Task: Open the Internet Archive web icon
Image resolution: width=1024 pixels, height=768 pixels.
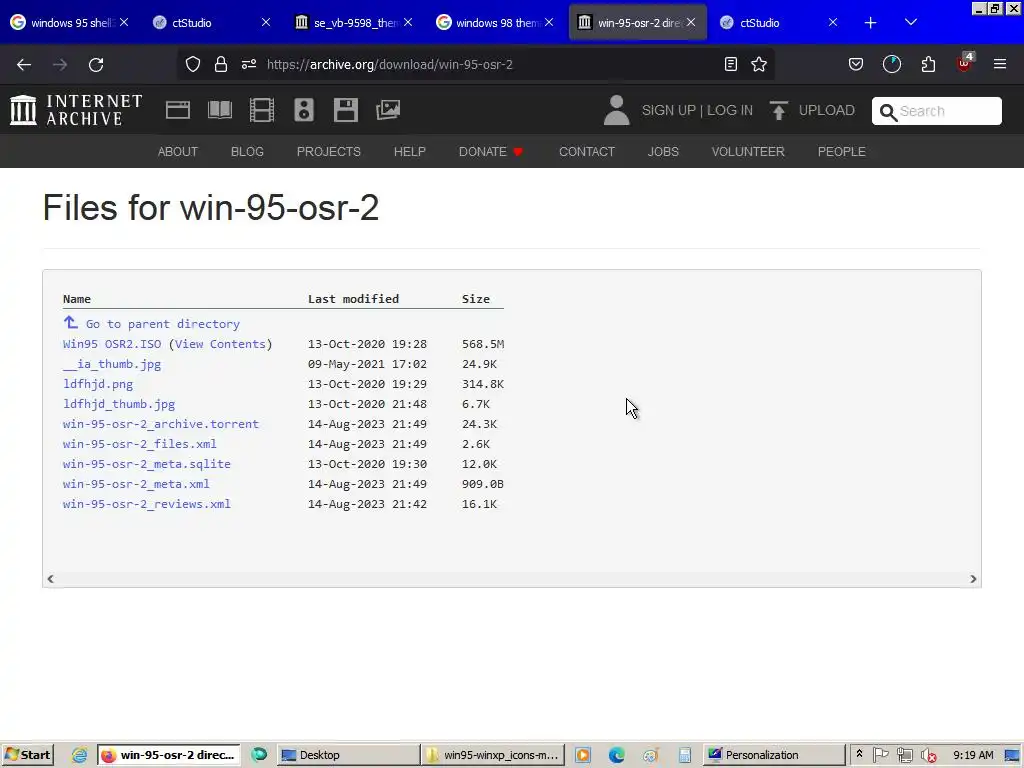Action: (178, 110)
